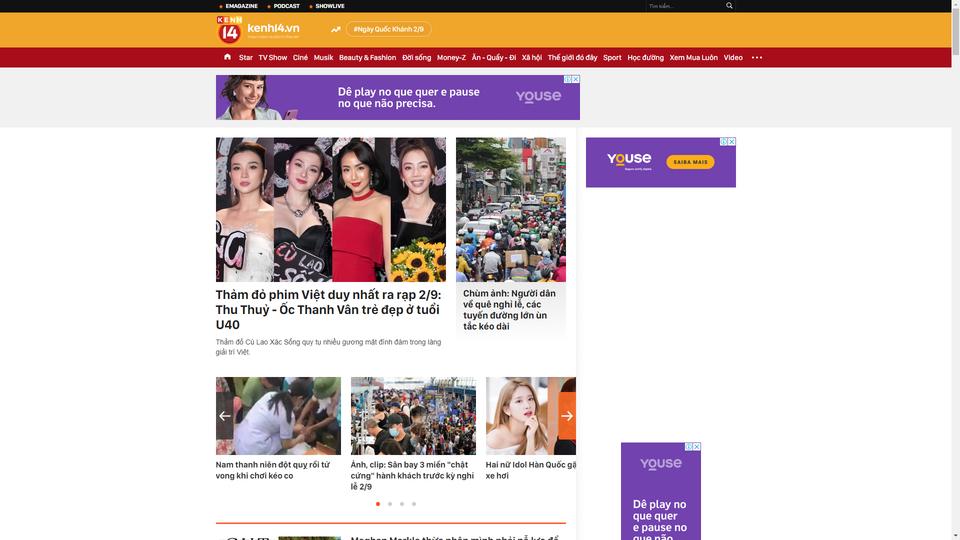Image resolution: width=960 pixels, height=540 pixels.
Task: Open Korean idol article thumbnail
Action: coord(531,416)
